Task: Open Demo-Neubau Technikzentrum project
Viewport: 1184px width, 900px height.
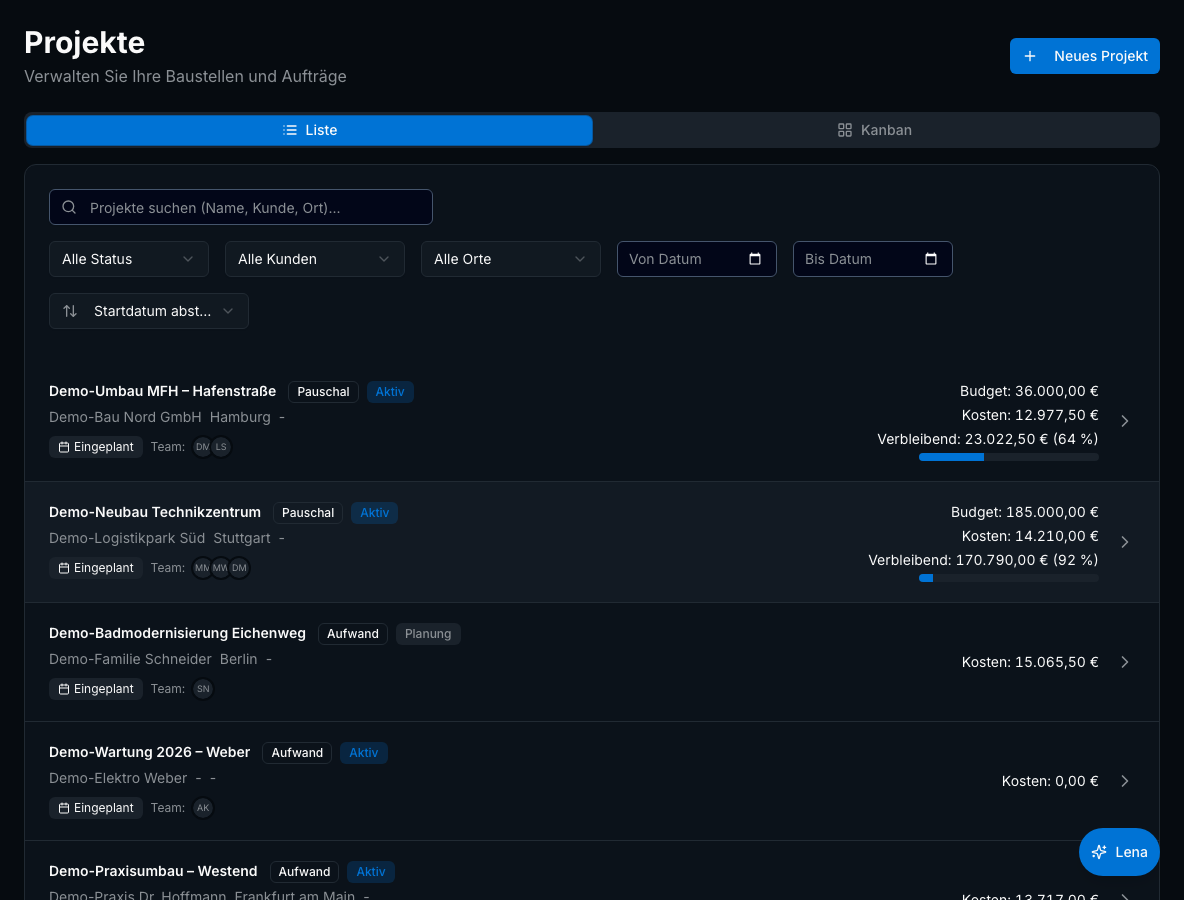Action: click(155, 512)
